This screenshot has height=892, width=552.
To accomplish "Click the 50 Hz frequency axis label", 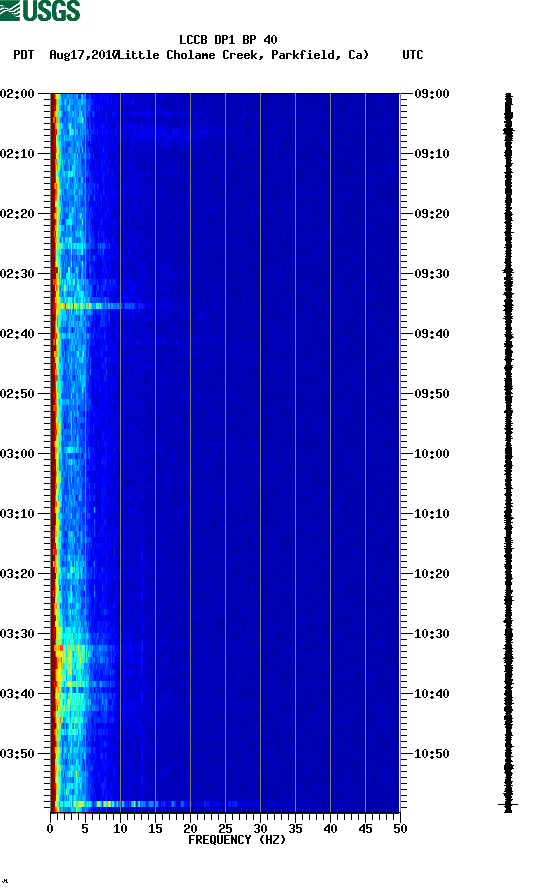I will [x=400, y=829].
